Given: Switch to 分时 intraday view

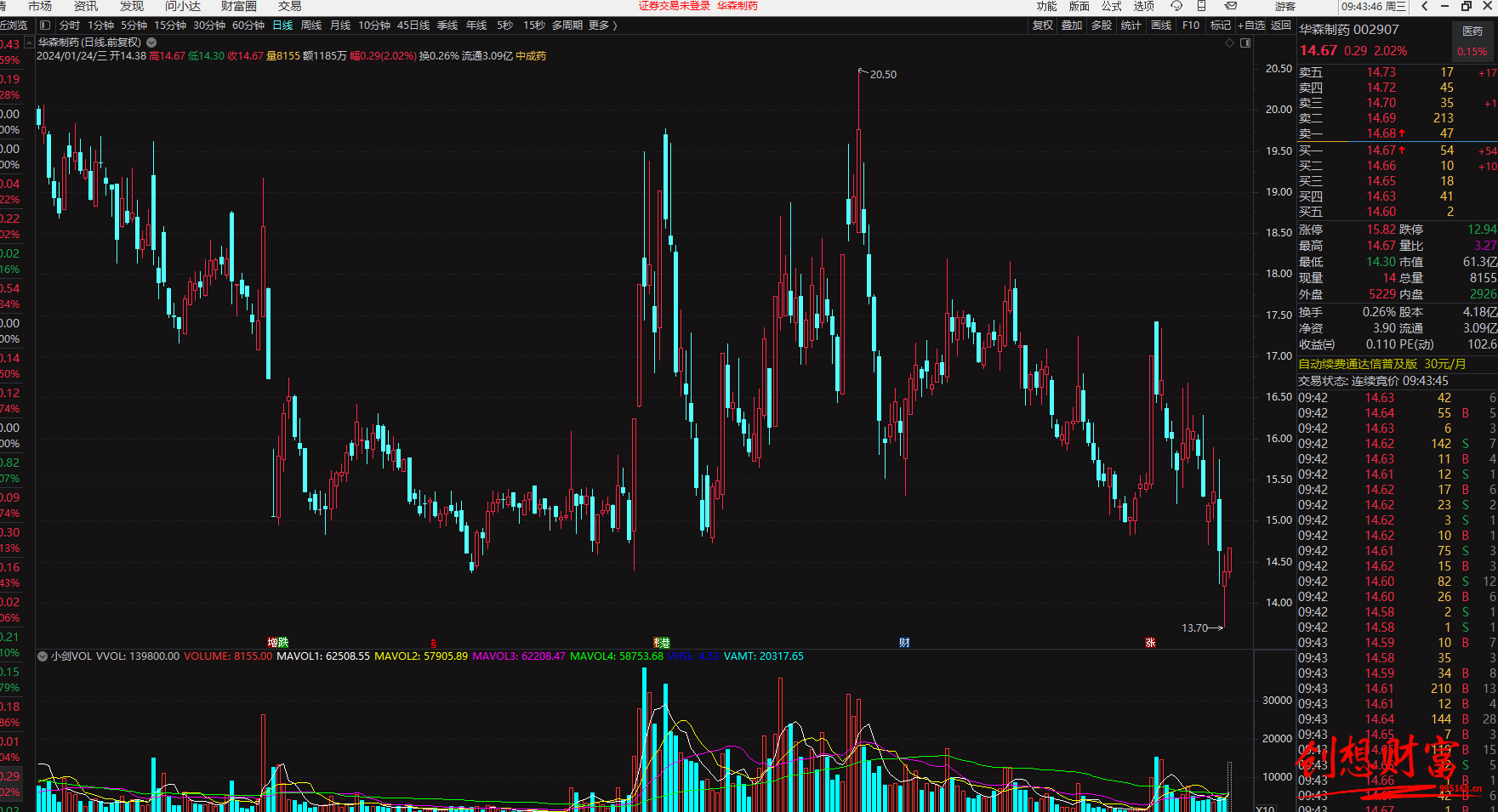Looking at the screenshot, I should [70, 26].
